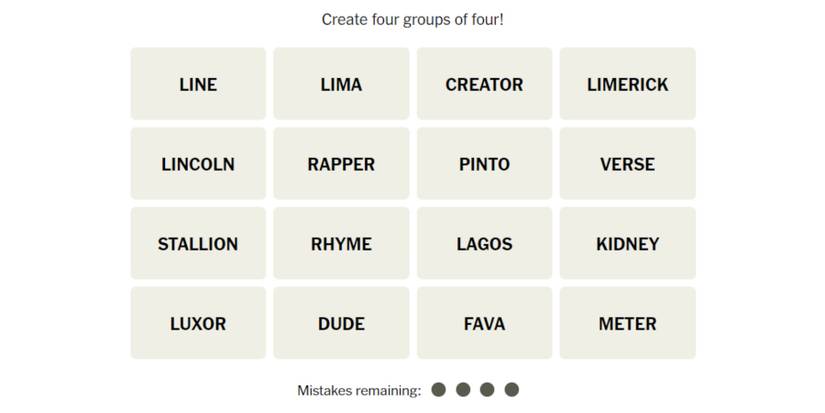Select the RAPPER word tile
Image resolution: width=825 pixels, height=413 pixels.
pyautogui.click(x=341, y=164)
